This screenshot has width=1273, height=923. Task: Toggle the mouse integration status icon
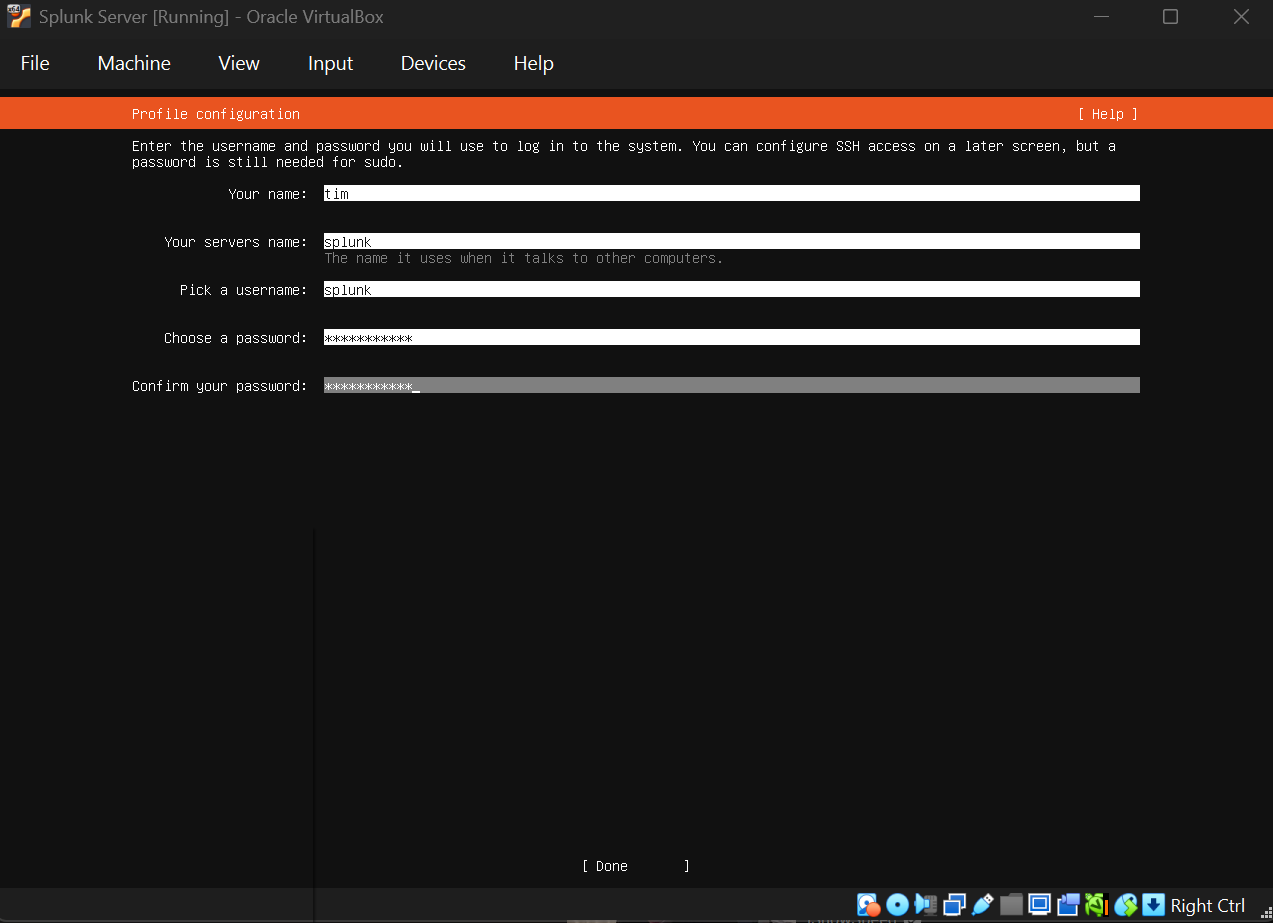[1125, 905]
